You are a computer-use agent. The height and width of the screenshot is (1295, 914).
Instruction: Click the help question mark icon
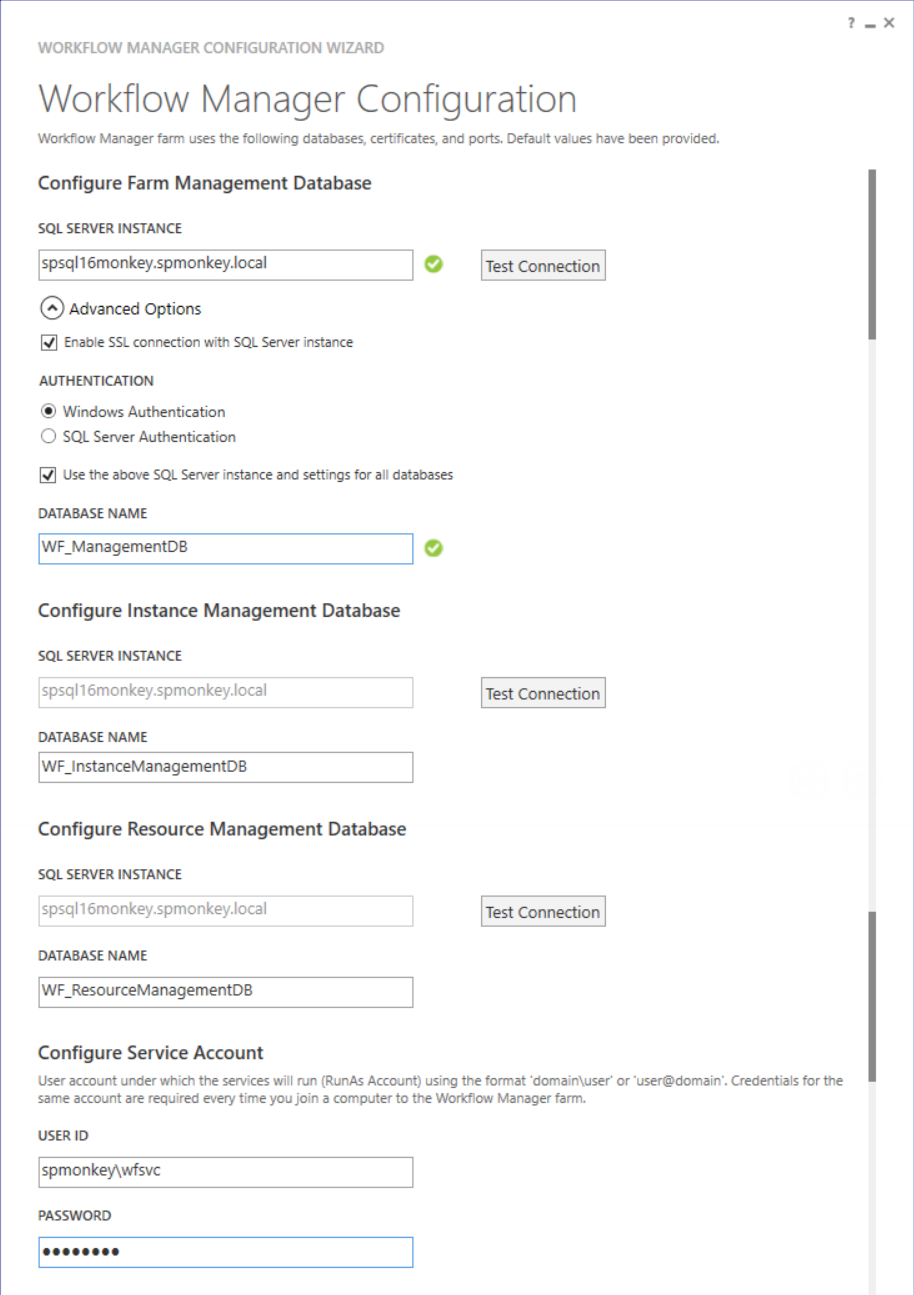coord(851,24)
